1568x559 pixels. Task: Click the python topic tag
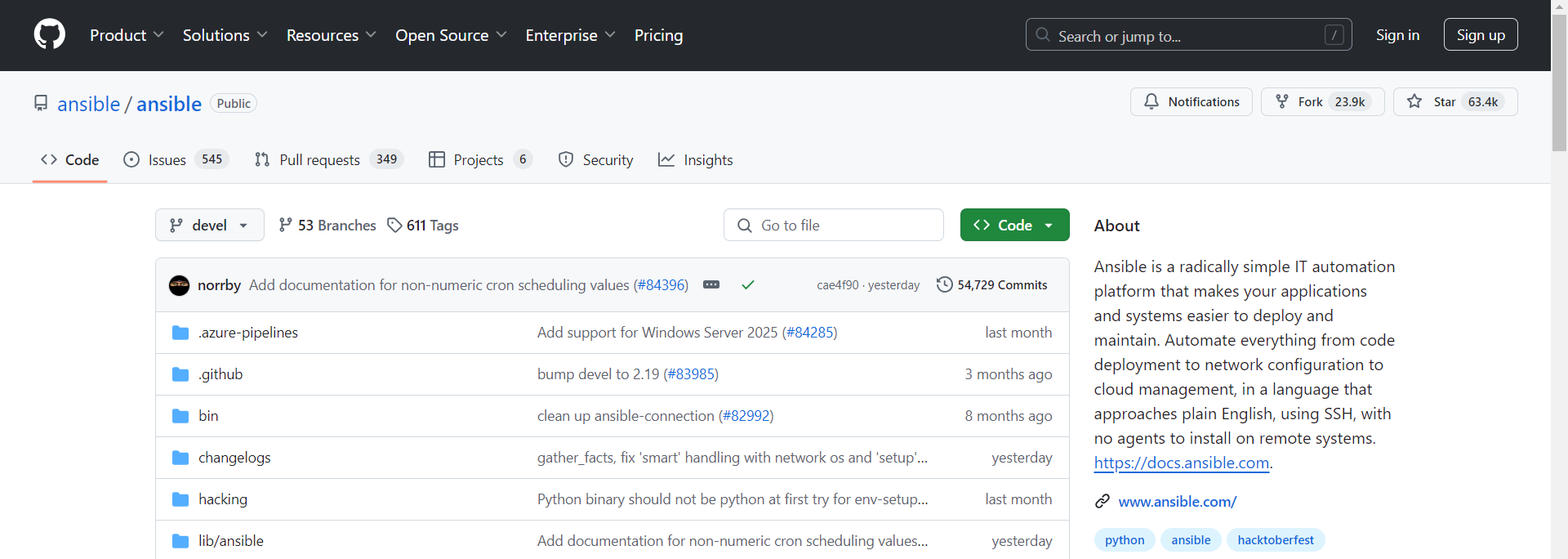[1125, 540]
